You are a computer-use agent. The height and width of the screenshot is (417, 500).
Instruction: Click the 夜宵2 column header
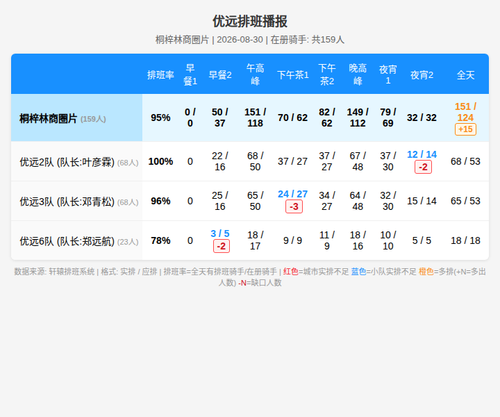422,75
